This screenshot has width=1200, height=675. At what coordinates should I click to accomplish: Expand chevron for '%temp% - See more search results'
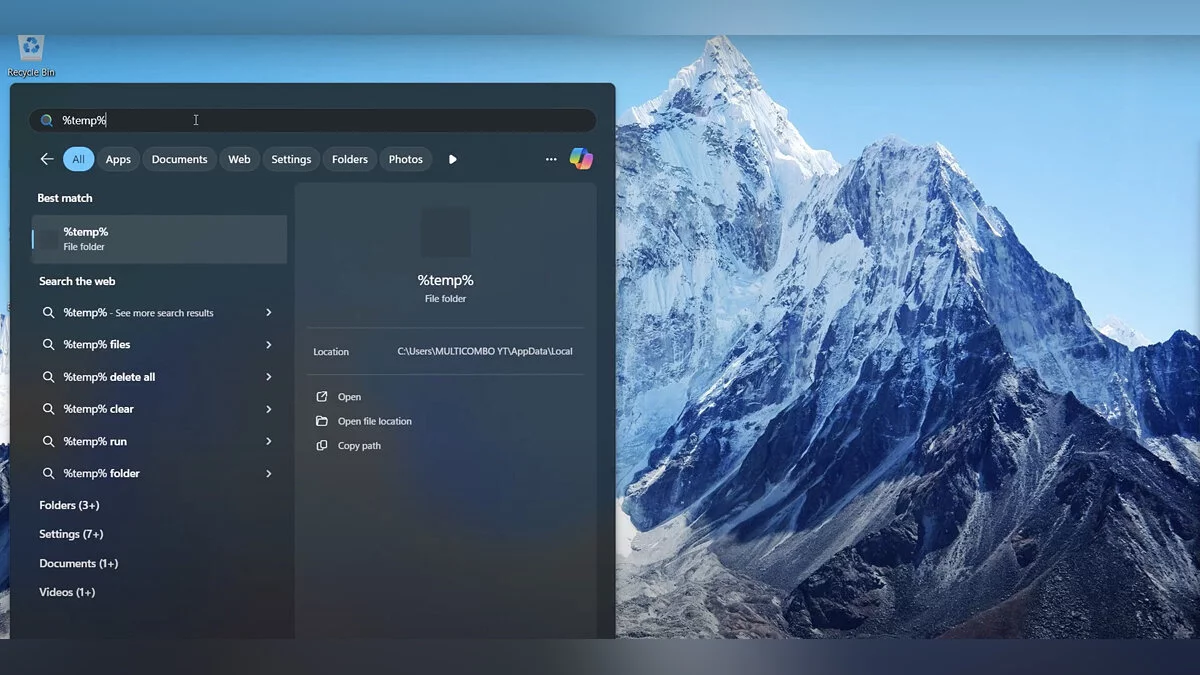(269, 313)
